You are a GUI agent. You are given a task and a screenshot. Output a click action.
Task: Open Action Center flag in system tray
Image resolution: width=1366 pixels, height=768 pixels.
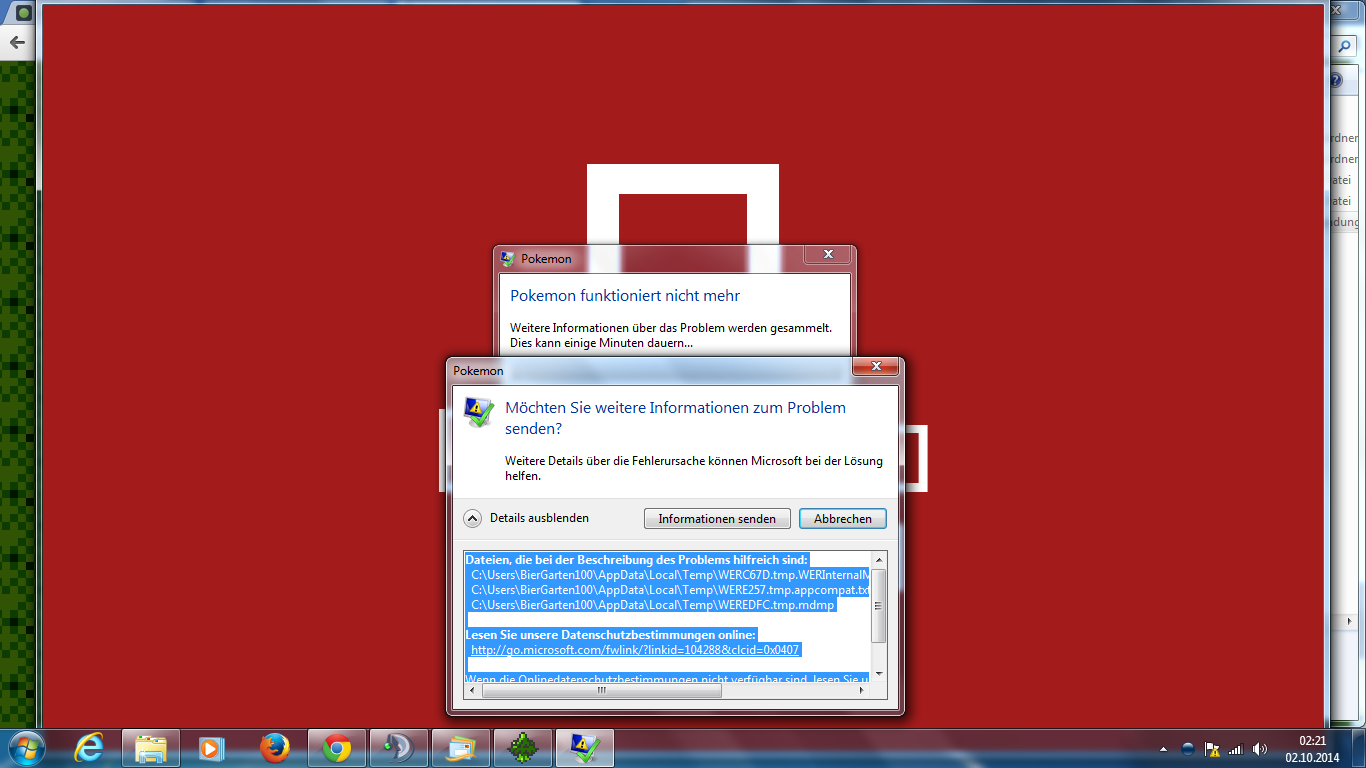pos(1212,749)
